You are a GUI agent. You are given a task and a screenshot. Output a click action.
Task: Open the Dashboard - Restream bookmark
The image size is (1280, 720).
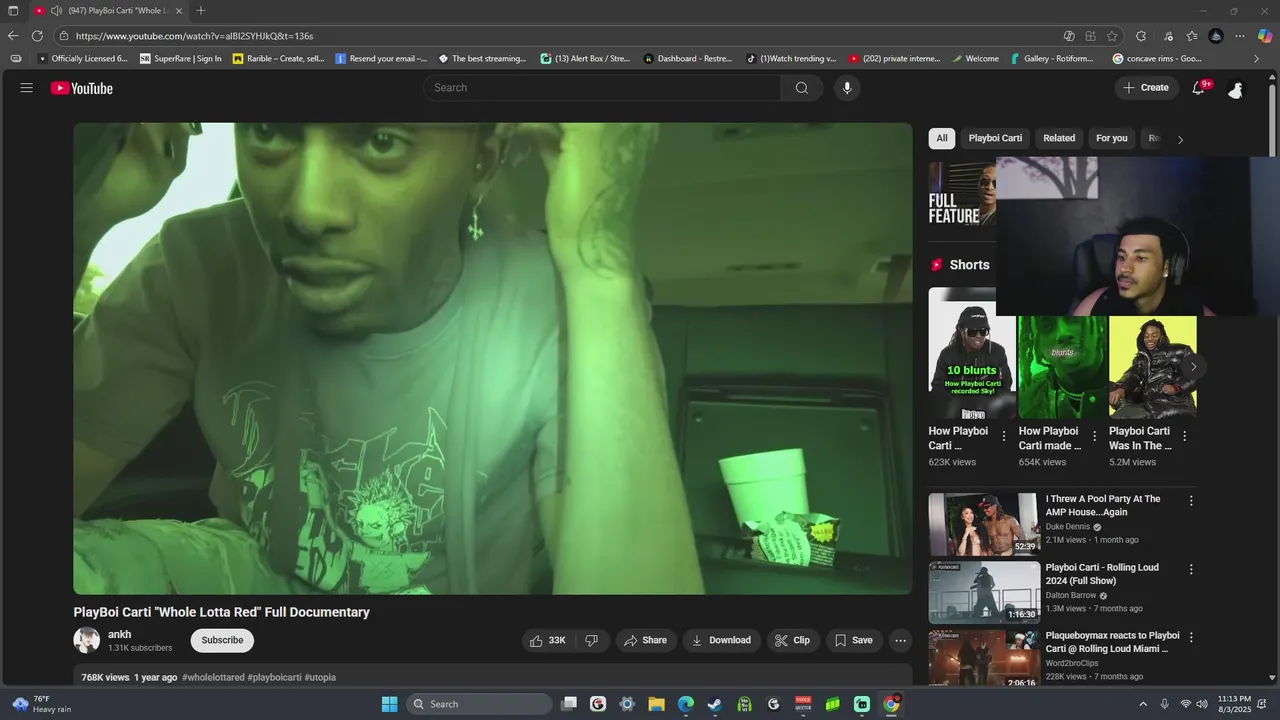pos(688,58)
